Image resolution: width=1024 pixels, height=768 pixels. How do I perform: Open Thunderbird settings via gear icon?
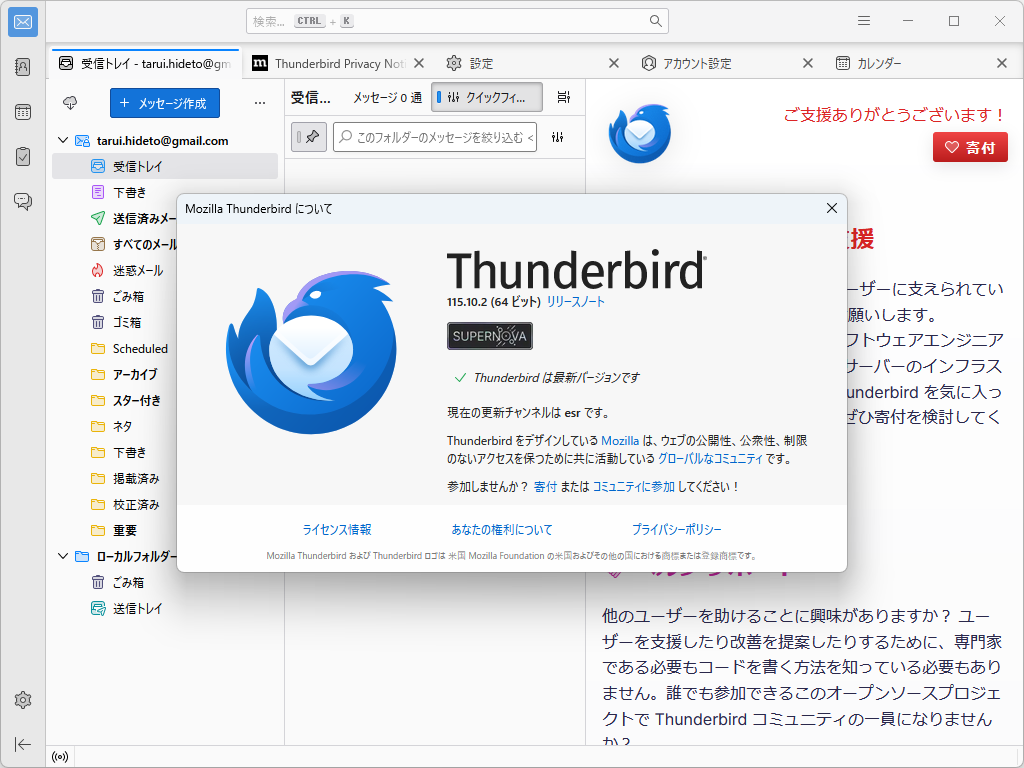(22, 700)
